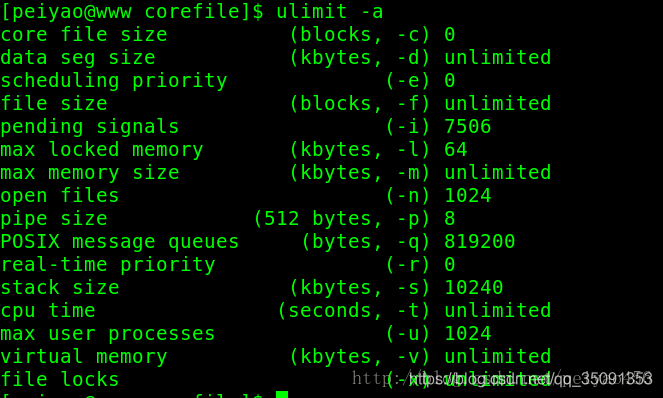The width and height of the screenshot is (663, 398).
Task: Click the 'open files' value 1024
Action: 468,195
